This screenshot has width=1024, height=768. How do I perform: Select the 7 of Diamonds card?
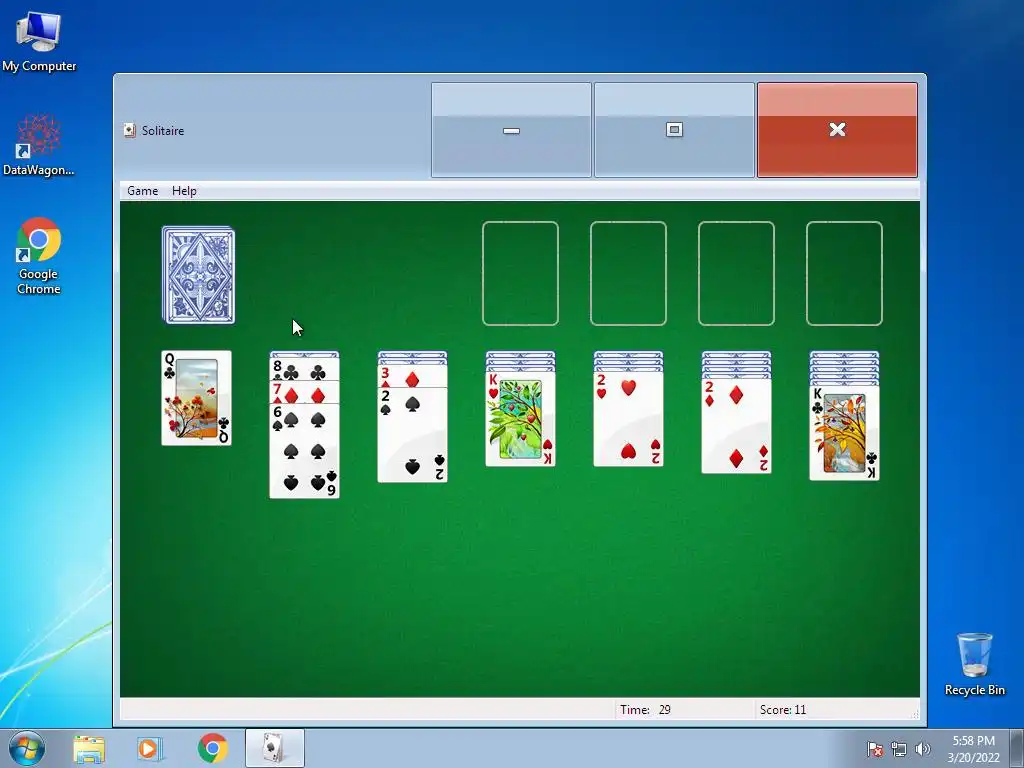[304, 394]
